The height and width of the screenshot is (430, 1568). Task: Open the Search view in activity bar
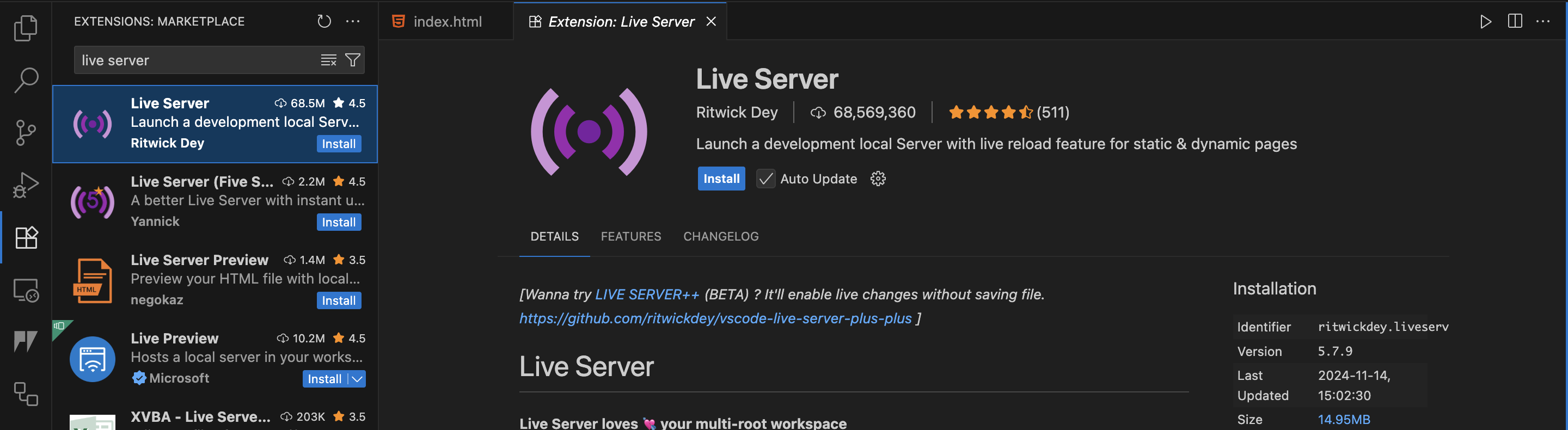pyautogui.click(x=26, y=79)
